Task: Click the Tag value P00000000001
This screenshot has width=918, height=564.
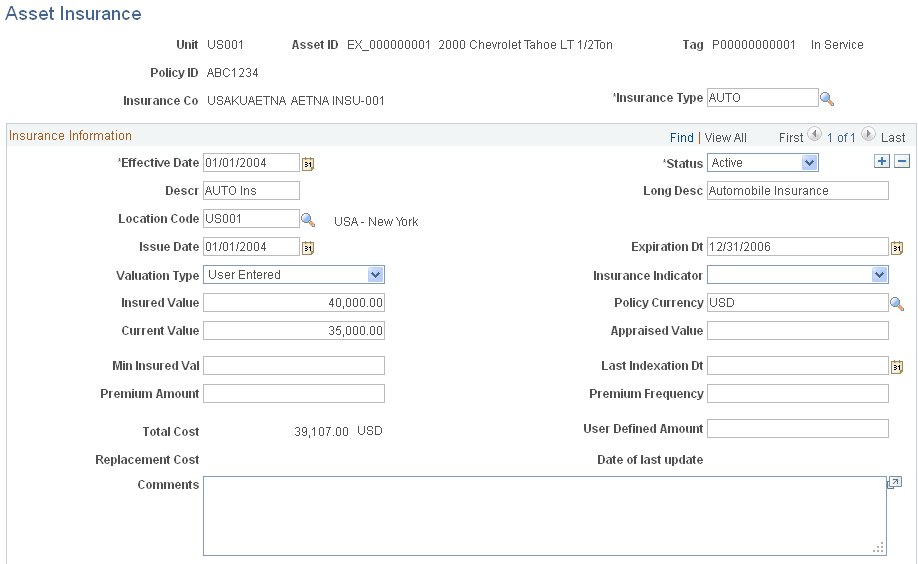Action: tap(753, 45)
